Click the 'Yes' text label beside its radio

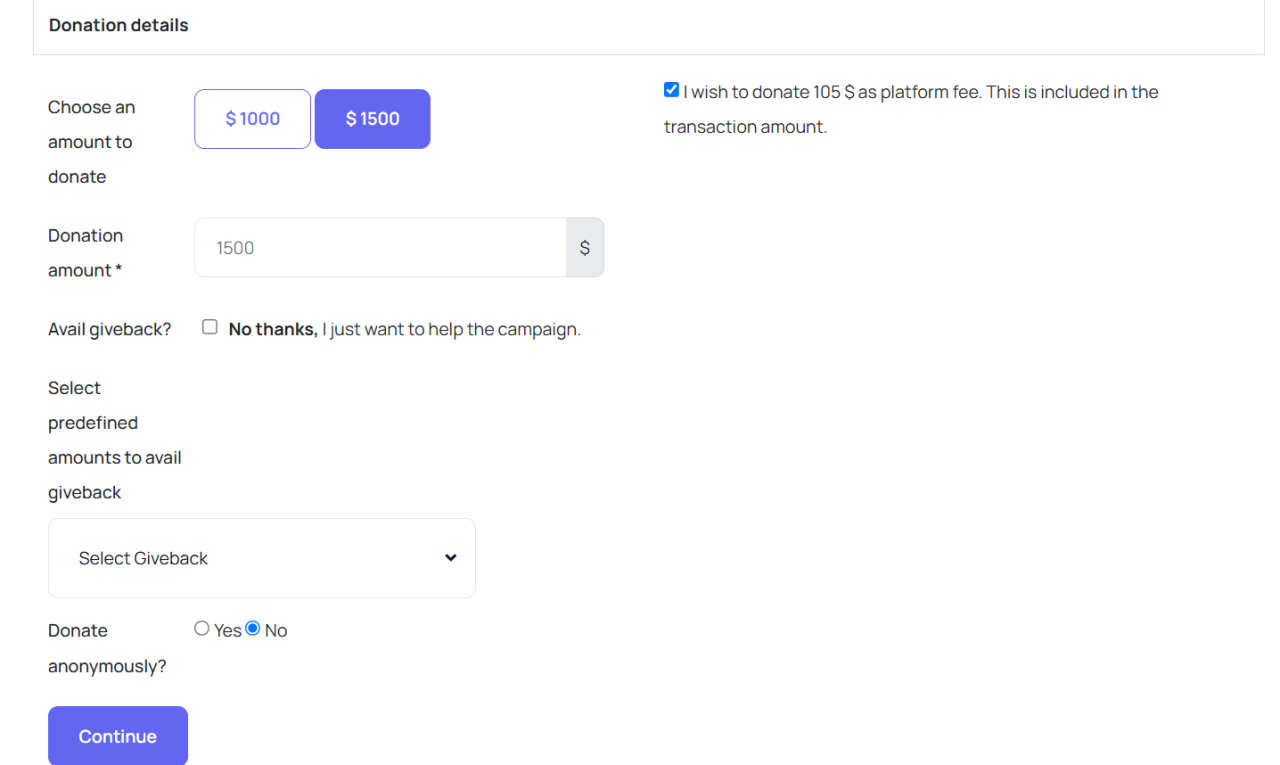tap(228, 631)
